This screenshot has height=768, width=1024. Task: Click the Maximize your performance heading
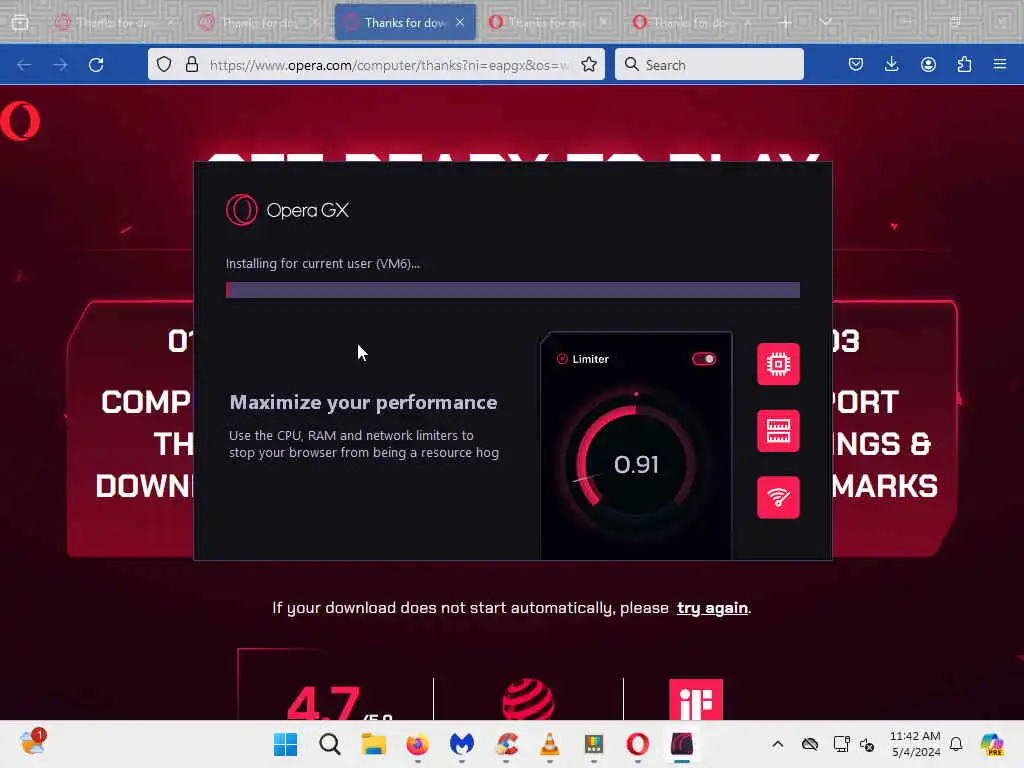363,402
